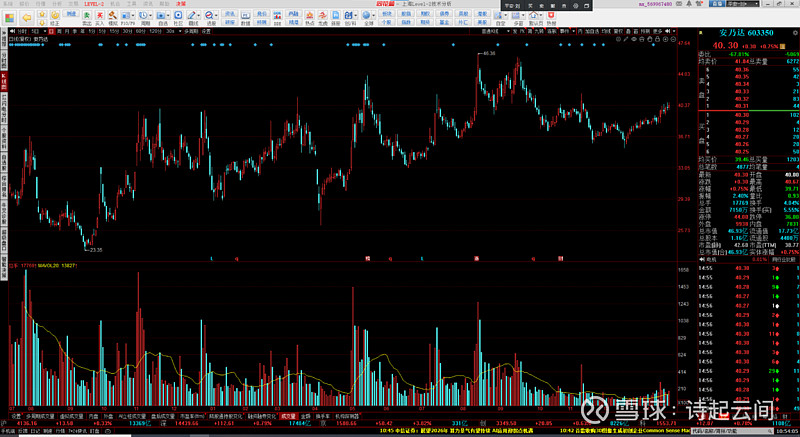Image resolution: width=800 pixels, height=437 pixels.
Task: Click the 周期 clock icon
Action: point(143,16)
